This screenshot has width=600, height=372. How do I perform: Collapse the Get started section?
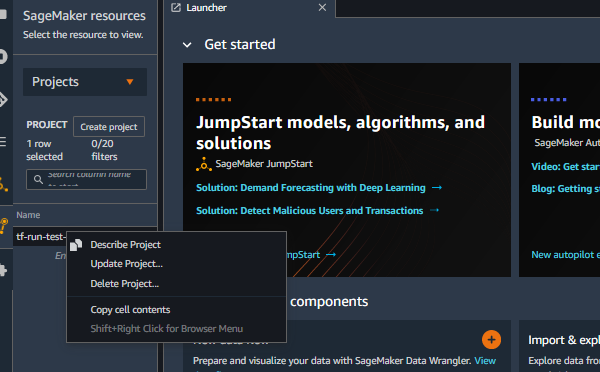187,45
